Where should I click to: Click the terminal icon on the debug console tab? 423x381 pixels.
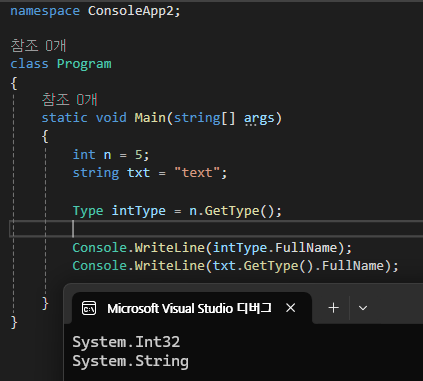89,308
